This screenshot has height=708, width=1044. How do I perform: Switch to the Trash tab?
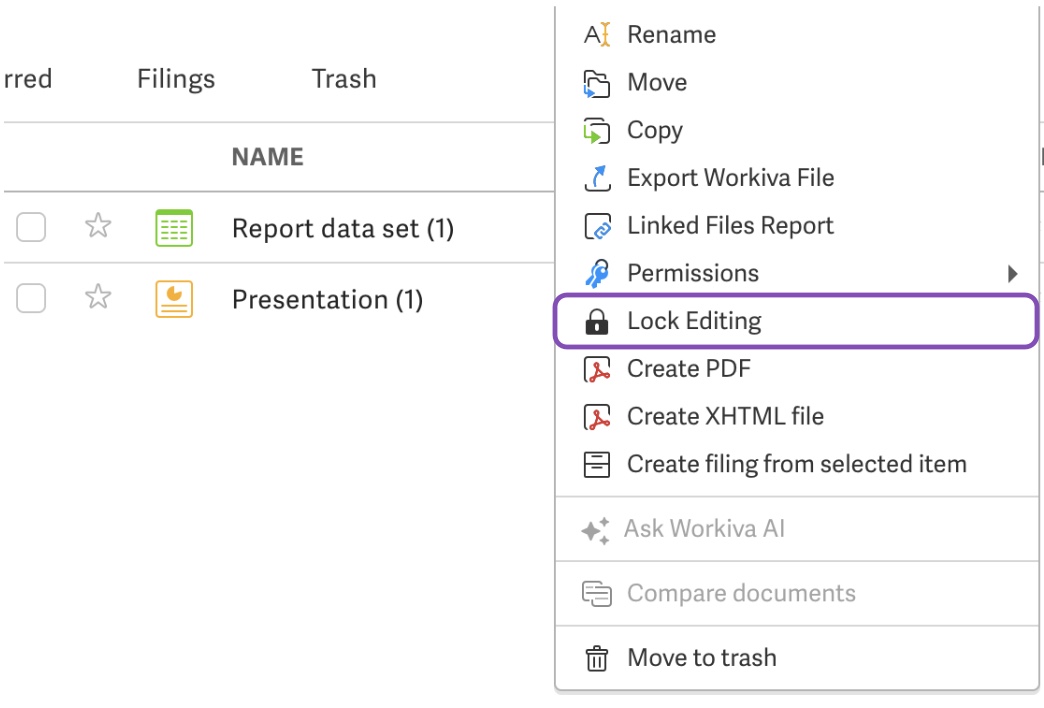pos(344,79)
